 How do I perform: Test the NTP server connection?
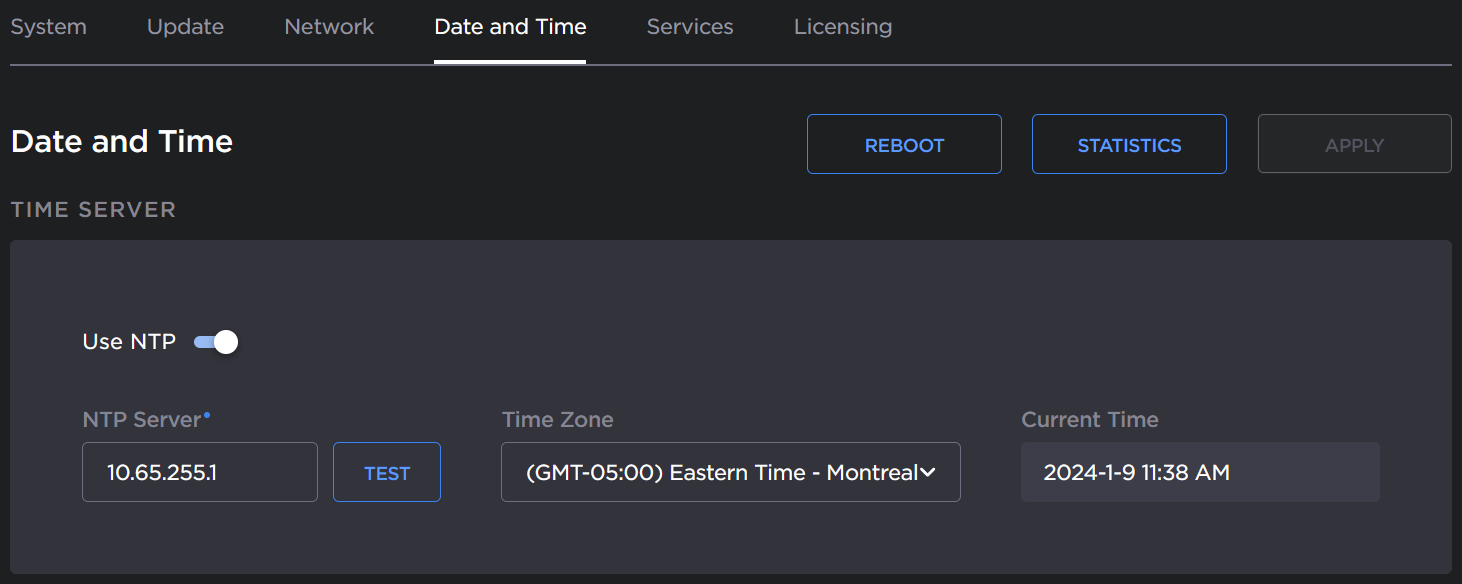(386, 472)
